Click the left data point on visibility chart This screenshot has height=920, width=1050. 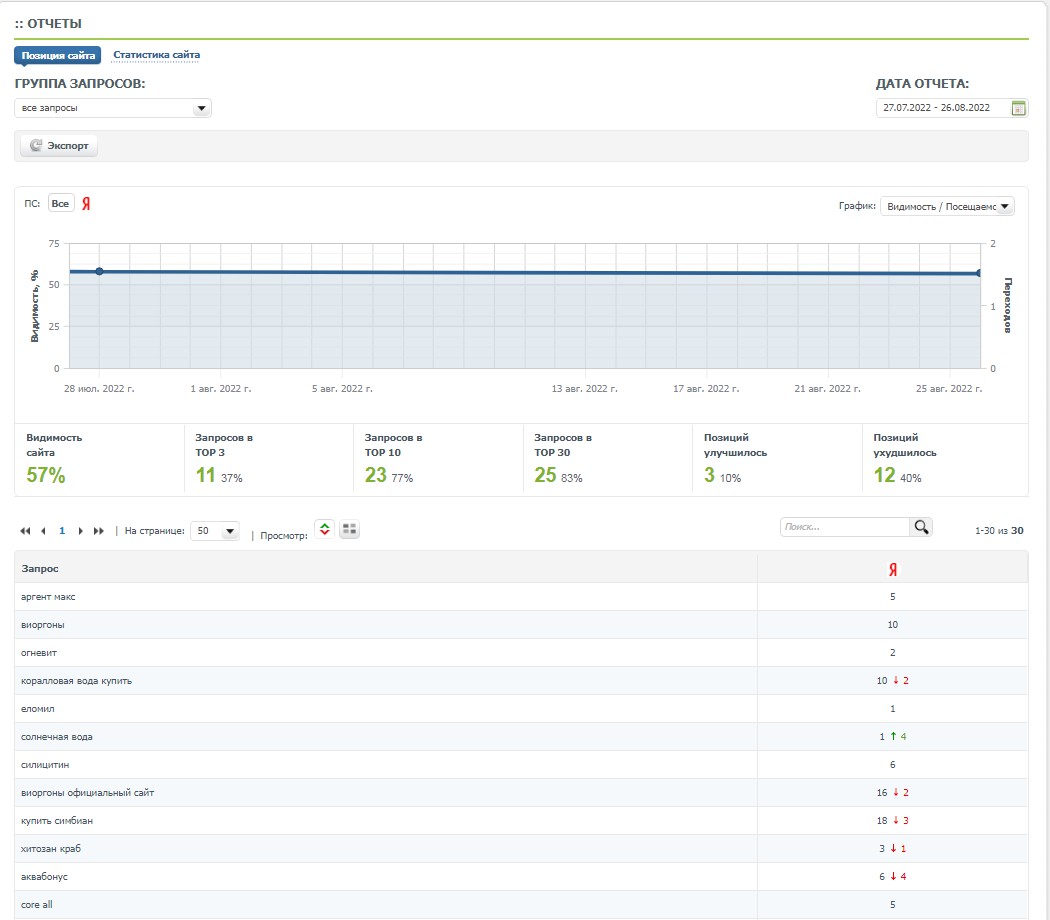(99, 271)
